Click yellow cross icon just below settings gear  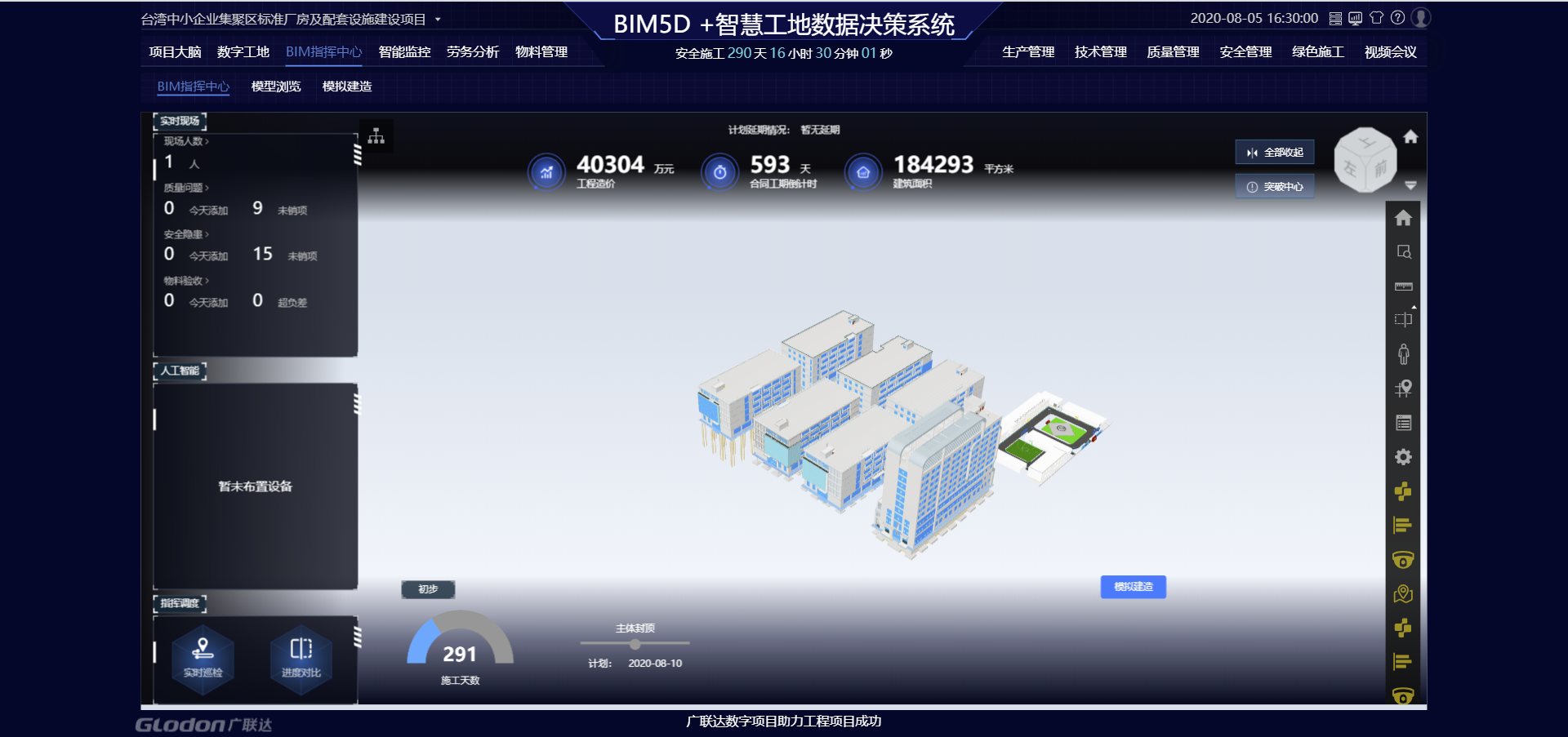(1403, 491)
